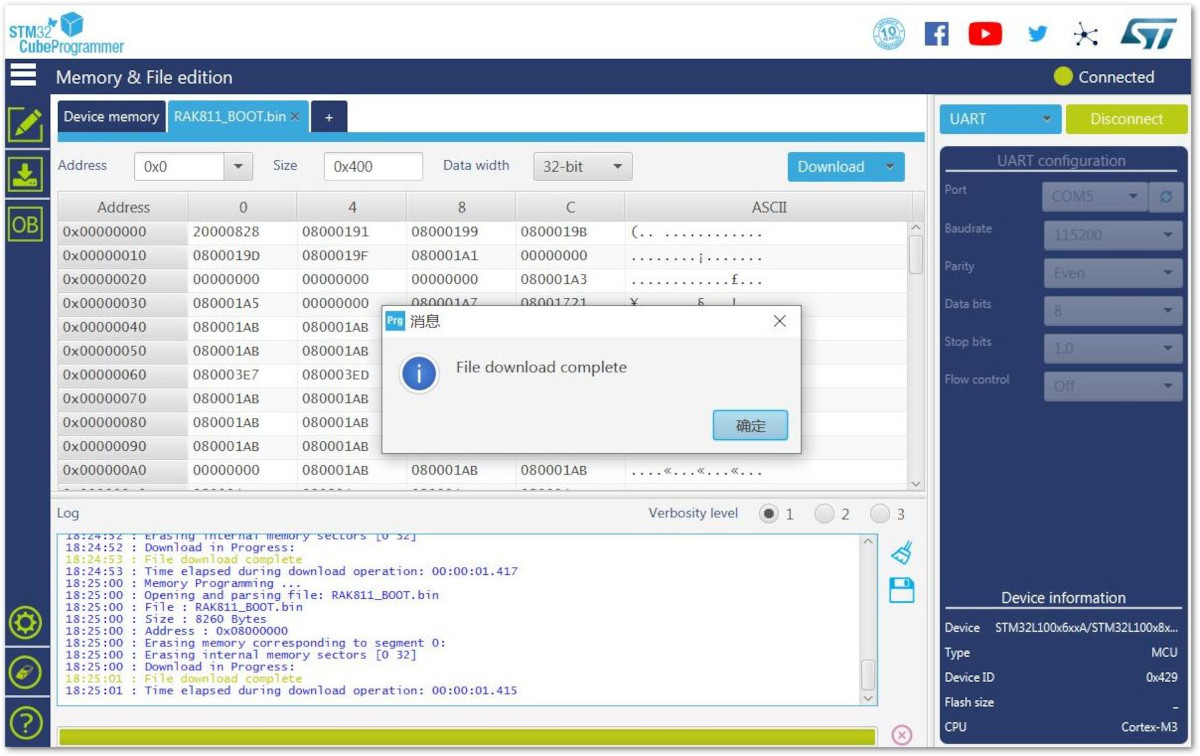
Task: Refresh the COM port list
Action: (1165, 197)
